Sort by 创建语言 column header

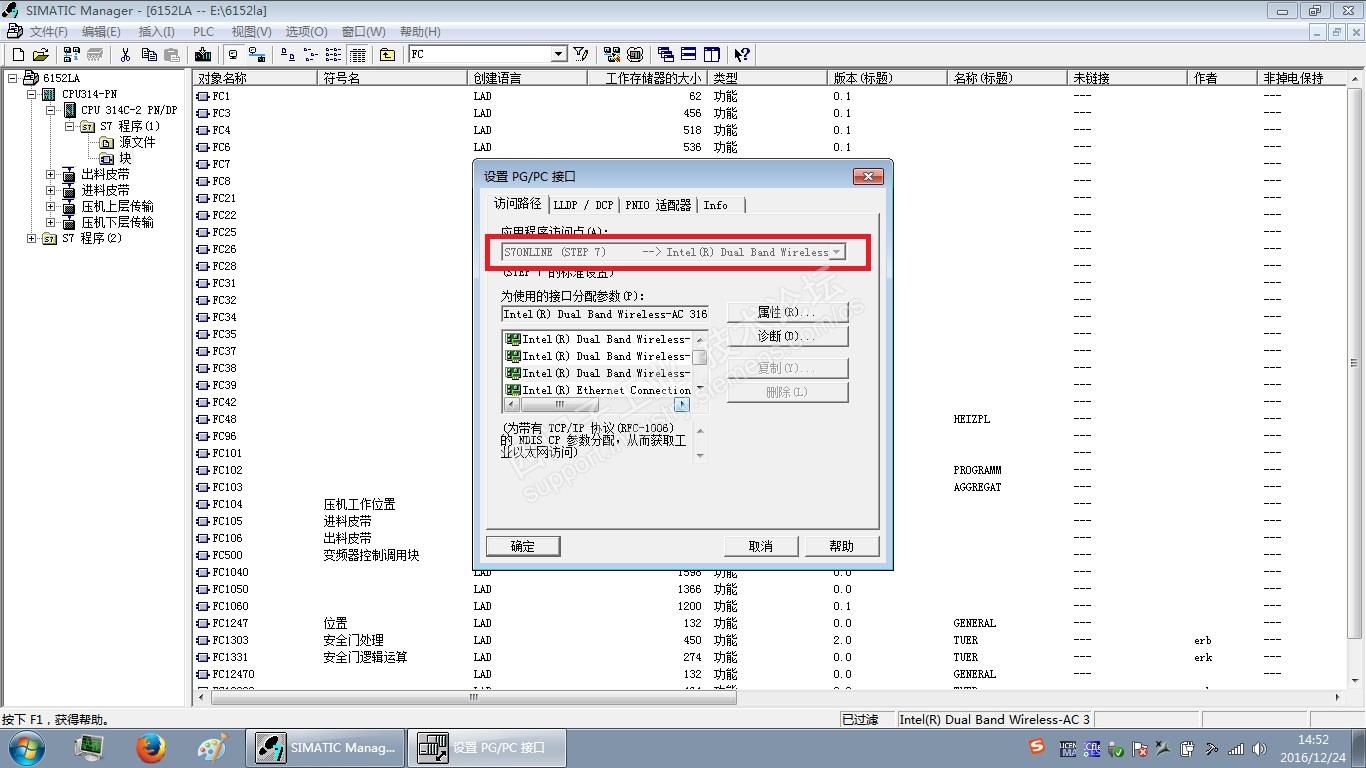pos(527,78)
